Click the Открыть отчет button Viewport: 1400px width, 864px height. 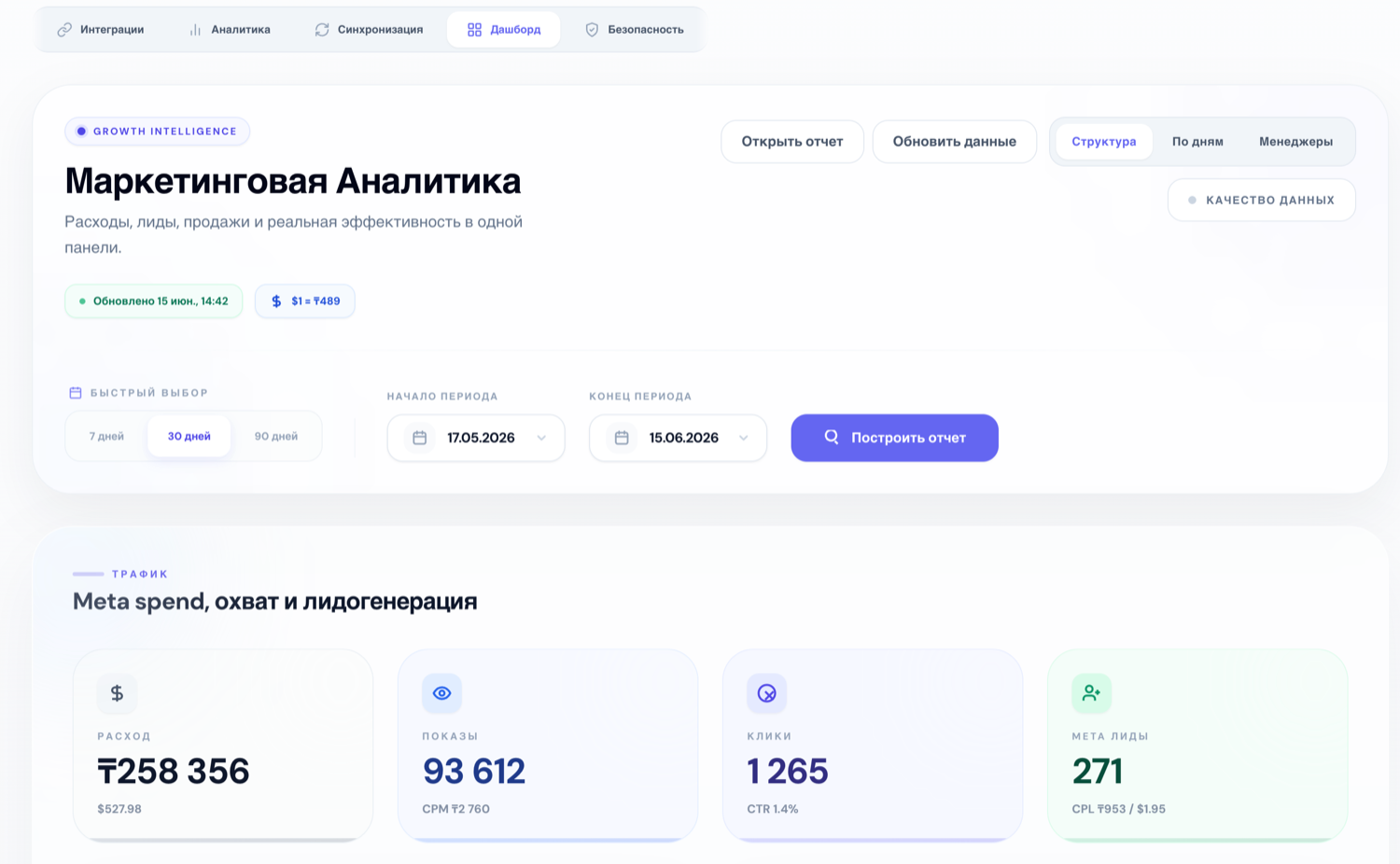click(x=792, y=142)
